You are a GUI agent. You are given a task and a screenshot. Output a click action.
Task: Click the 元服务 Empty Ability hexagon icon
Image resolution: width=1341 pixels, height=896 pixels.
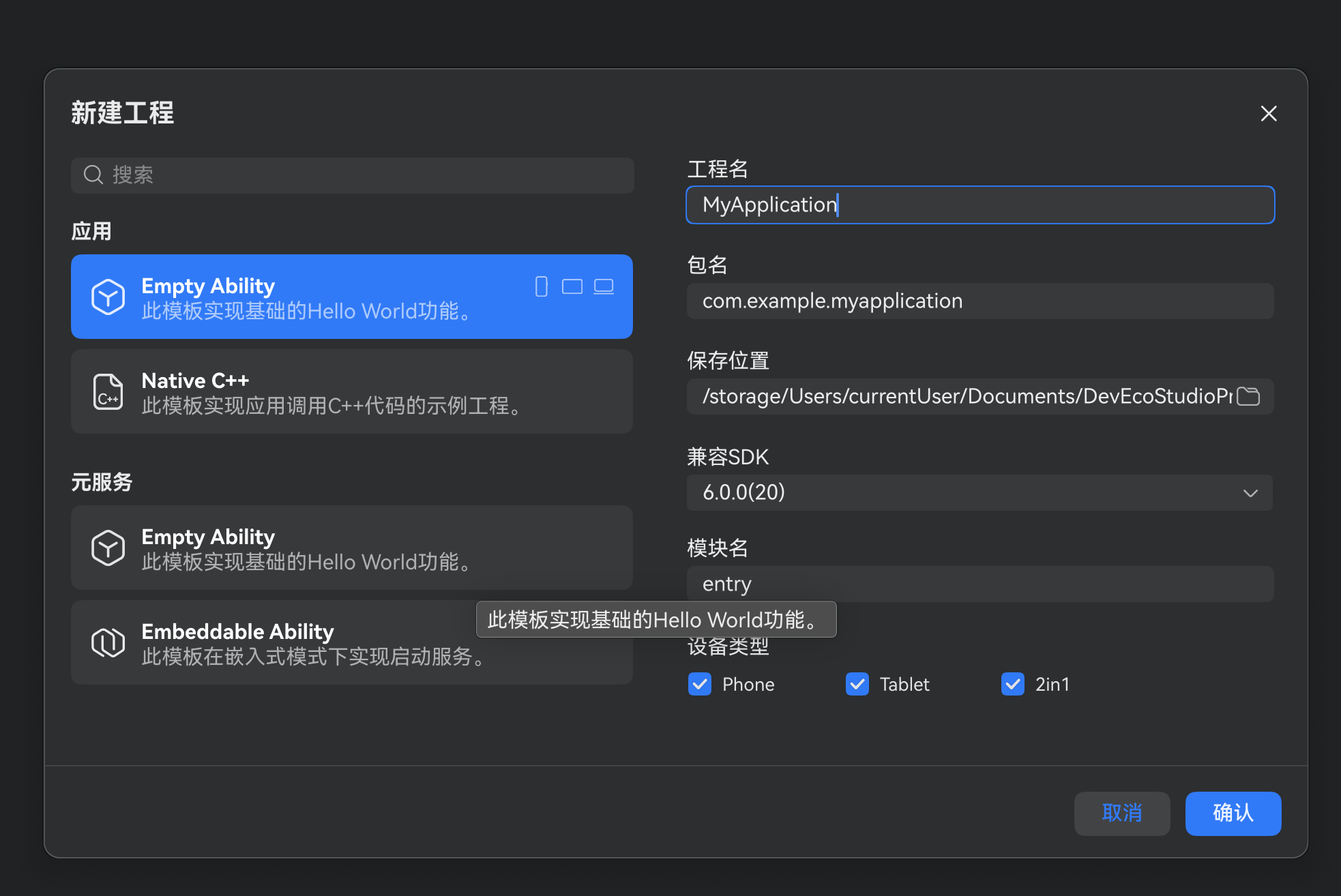(x=108, y=548)
